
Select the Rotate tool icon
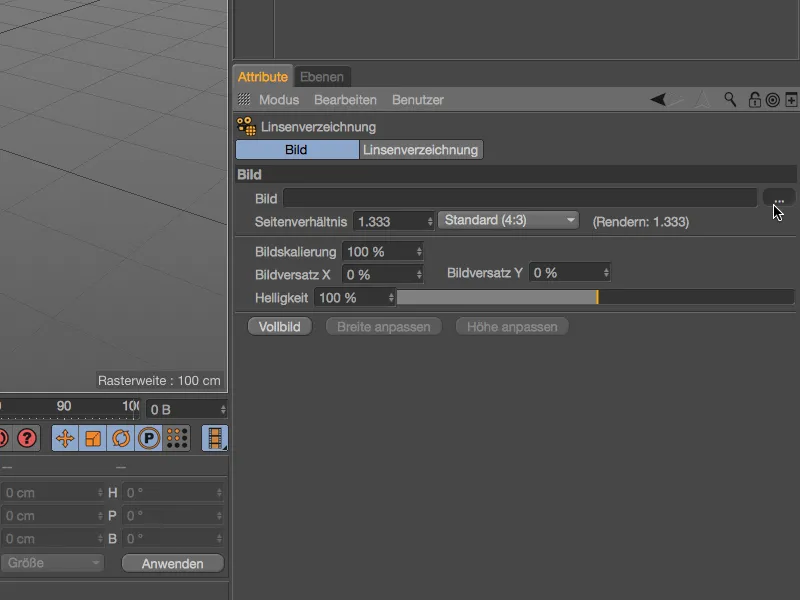tap(121, 438)
